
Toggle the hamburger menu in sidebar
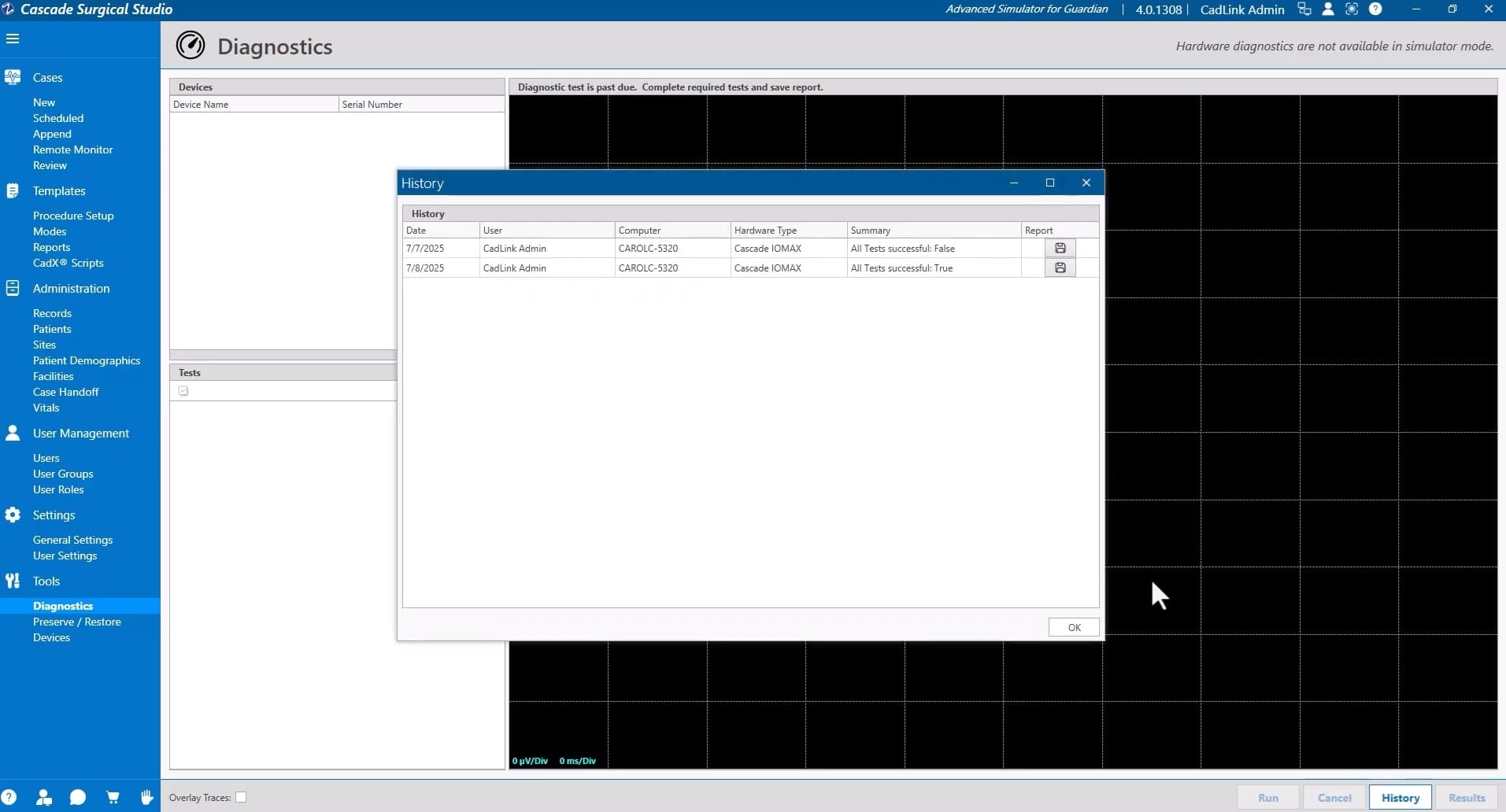click(13, 39)
